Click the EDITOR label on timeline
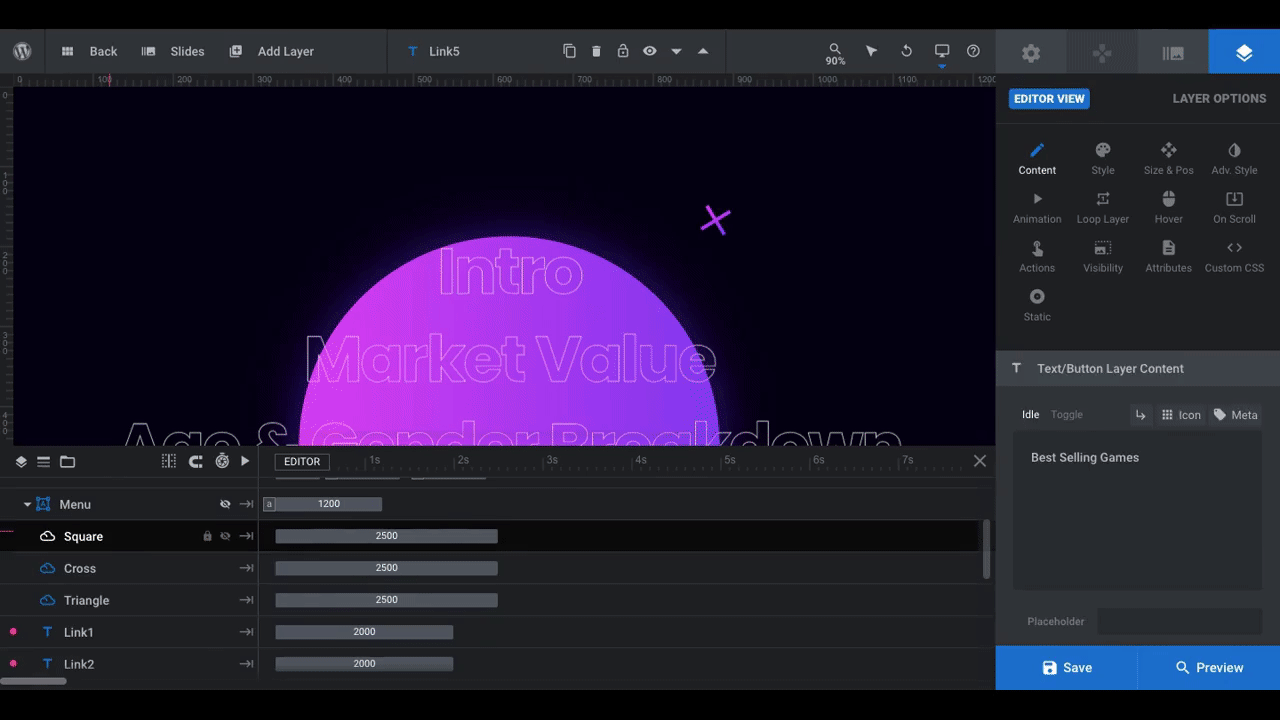 302,461
